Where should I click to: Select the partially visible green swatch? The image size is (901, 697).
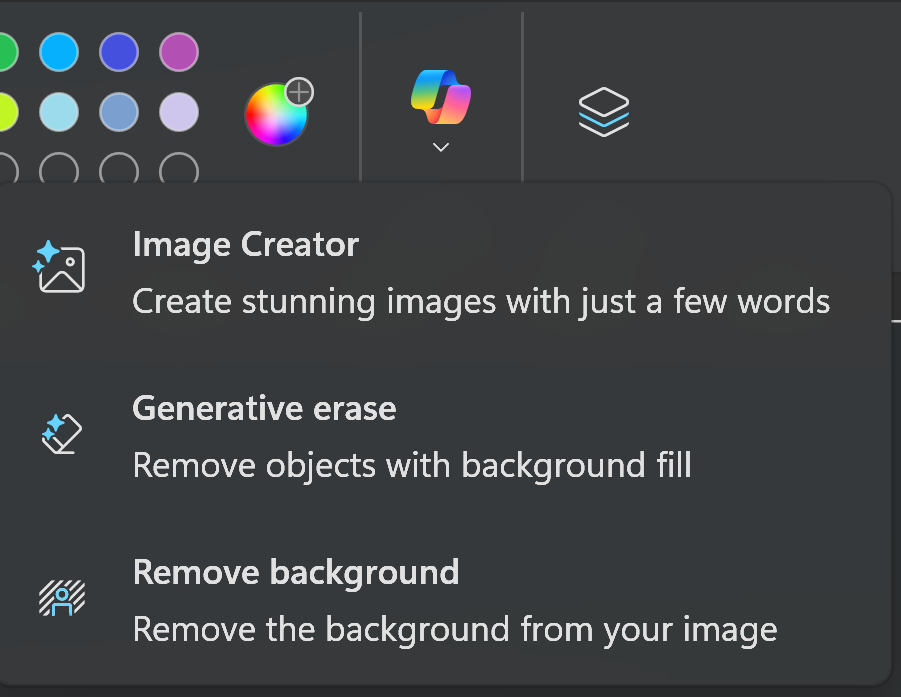pyautogui.click(x=6, y=52)
